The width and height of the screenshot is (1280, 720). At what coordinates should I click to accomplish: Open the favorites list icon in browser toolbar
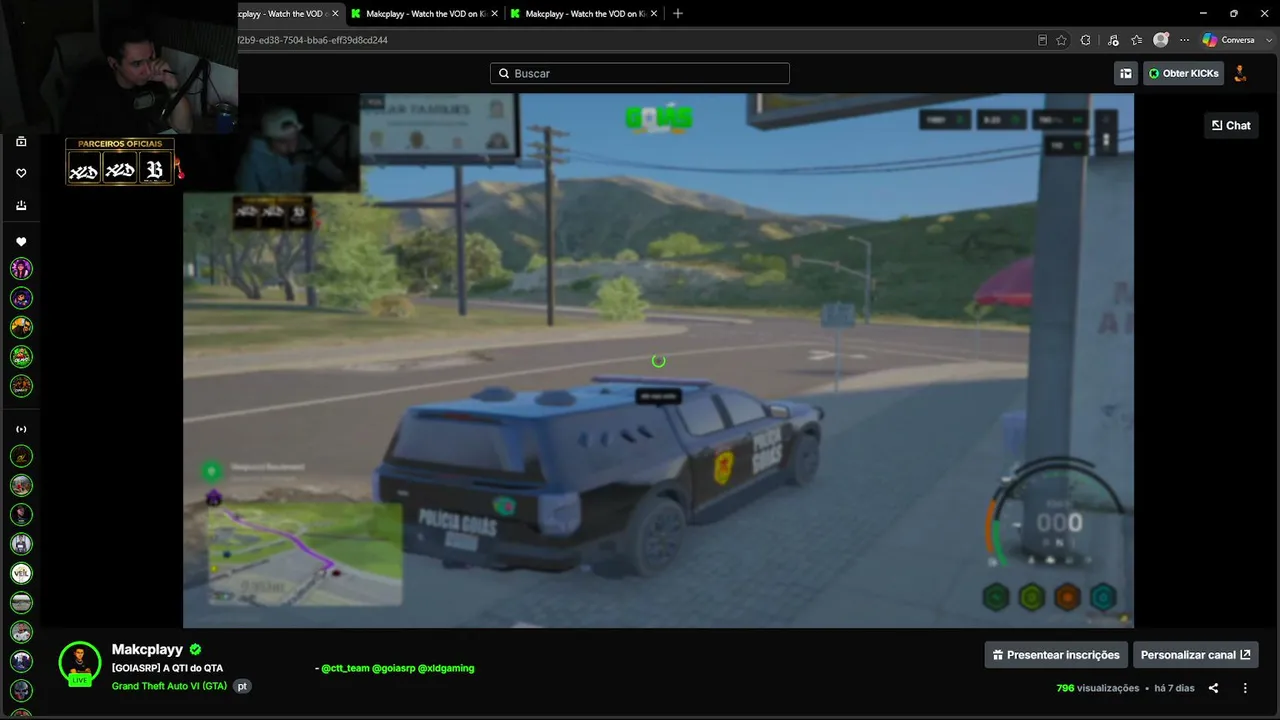[1136, 40]
